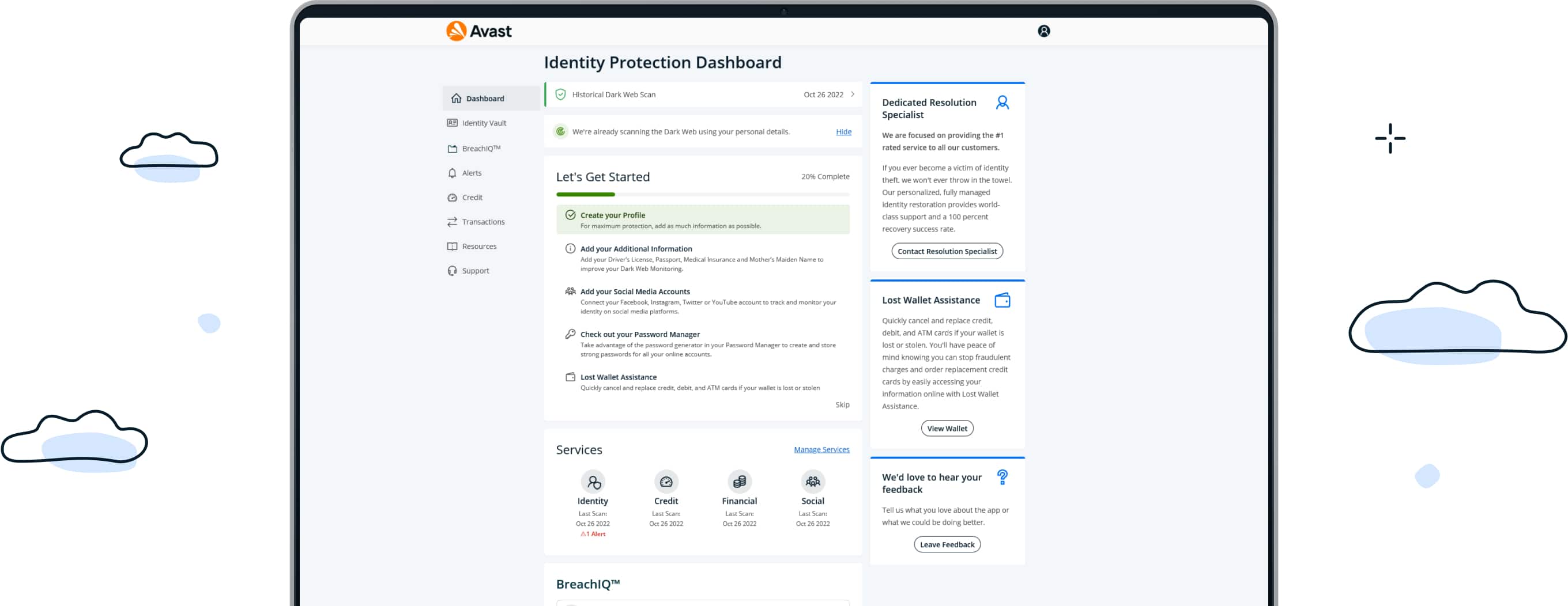Viewport: 1568px width, 606px height.
Task: Open the user profile icon top right
Action: (1045, 31)
